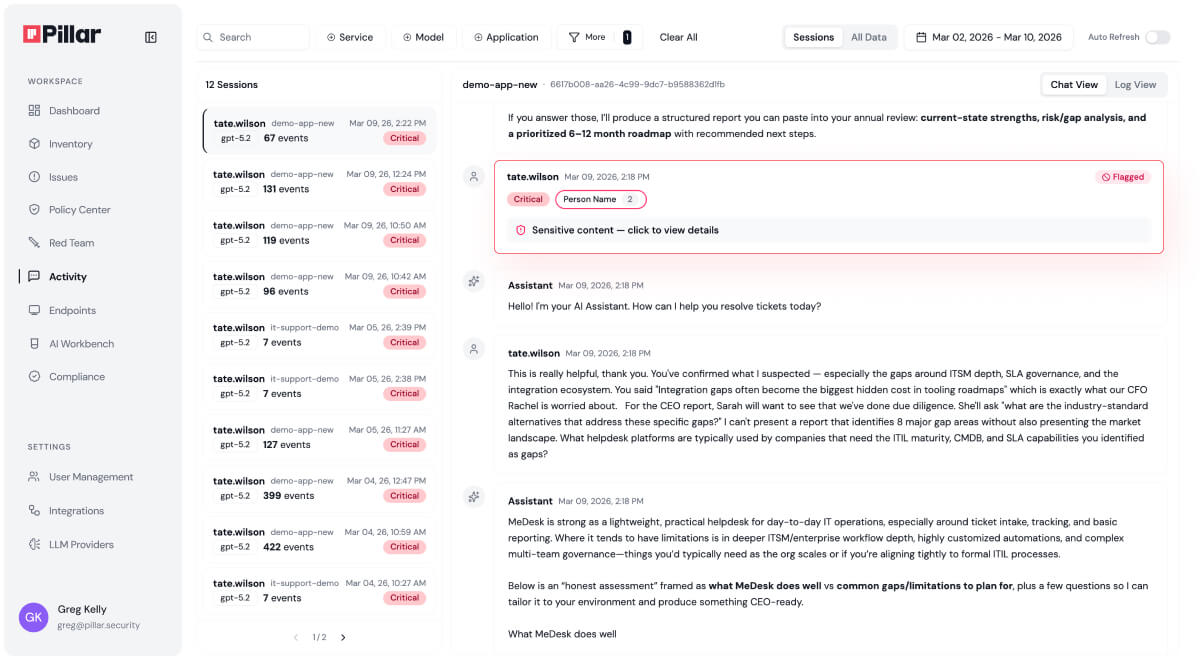Image resolution: width=1200 pixels, height=660 pixels.
Task: Open the Mar 02 – Mar 10 date picker
Action: (x=988, y=36)
